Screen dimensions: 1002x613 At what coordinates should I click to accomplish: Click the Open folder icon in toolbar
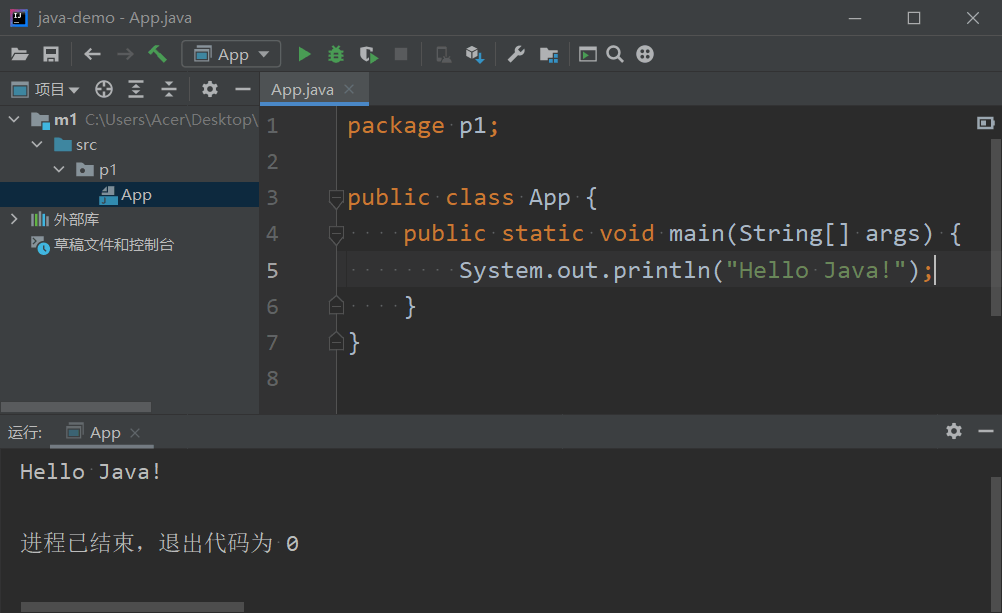coord(20,54)
